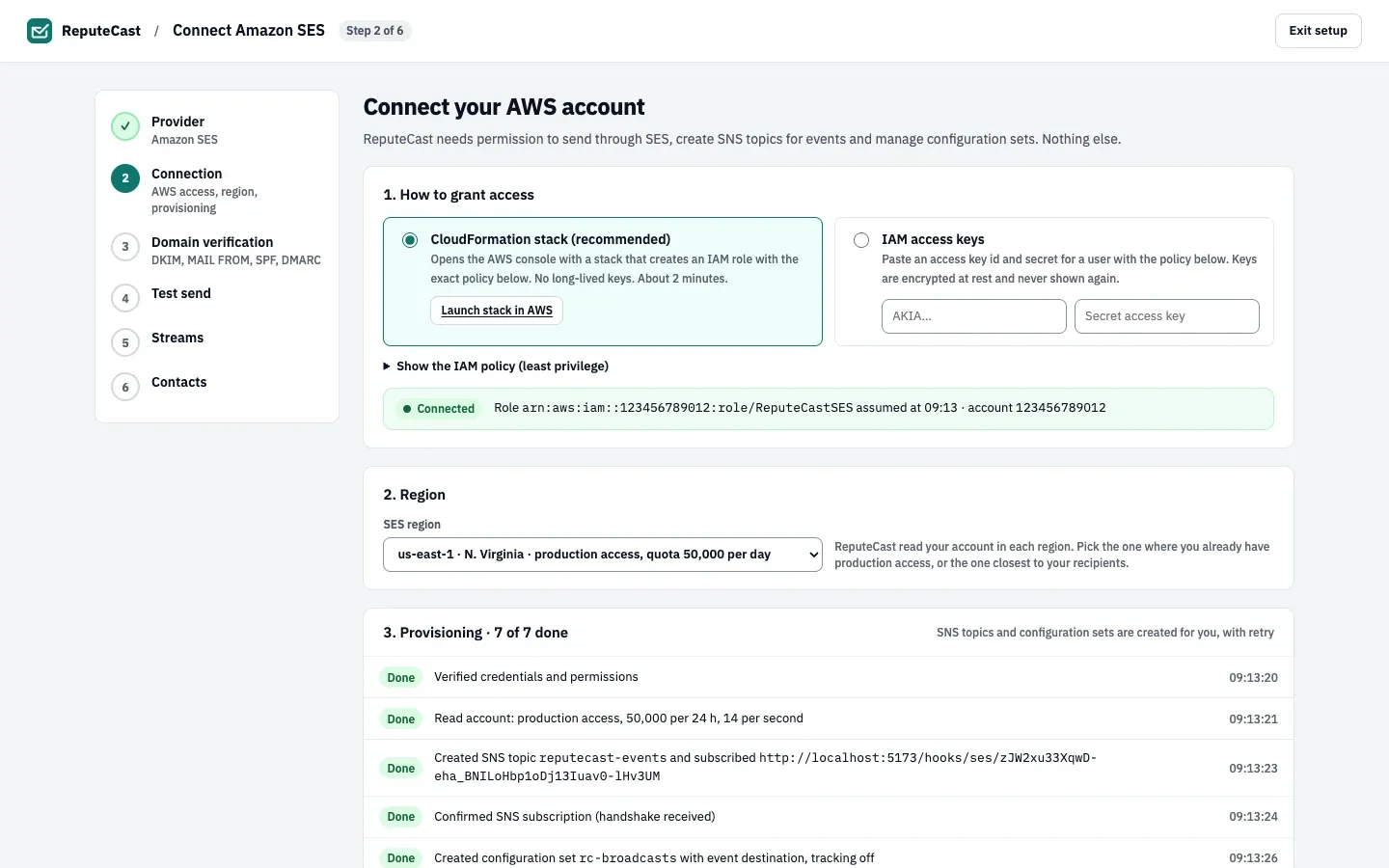Expand Show the IAM policy disclosure
The image size is (1389, 868).
click(496, 366)
